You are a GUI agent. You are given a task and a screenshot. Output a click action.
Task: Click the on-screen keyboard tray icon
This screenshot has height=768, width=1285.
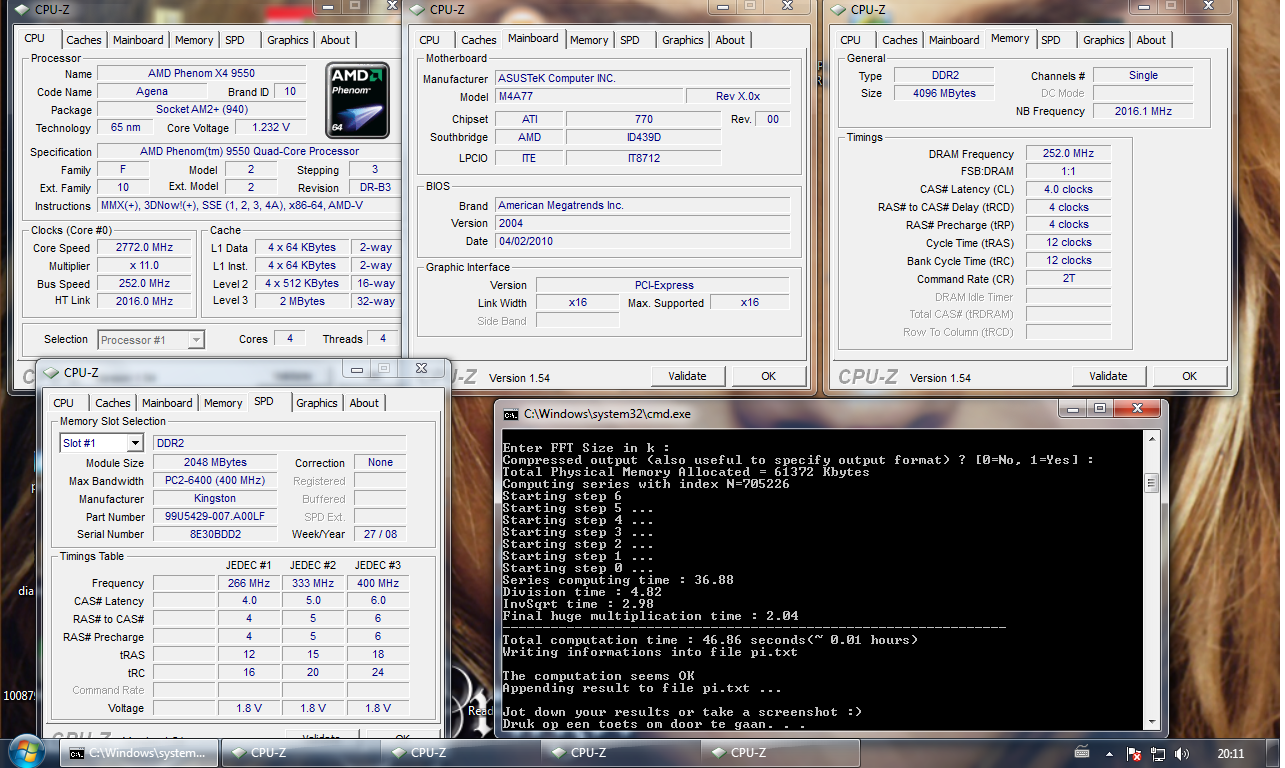coord(1083,753)
